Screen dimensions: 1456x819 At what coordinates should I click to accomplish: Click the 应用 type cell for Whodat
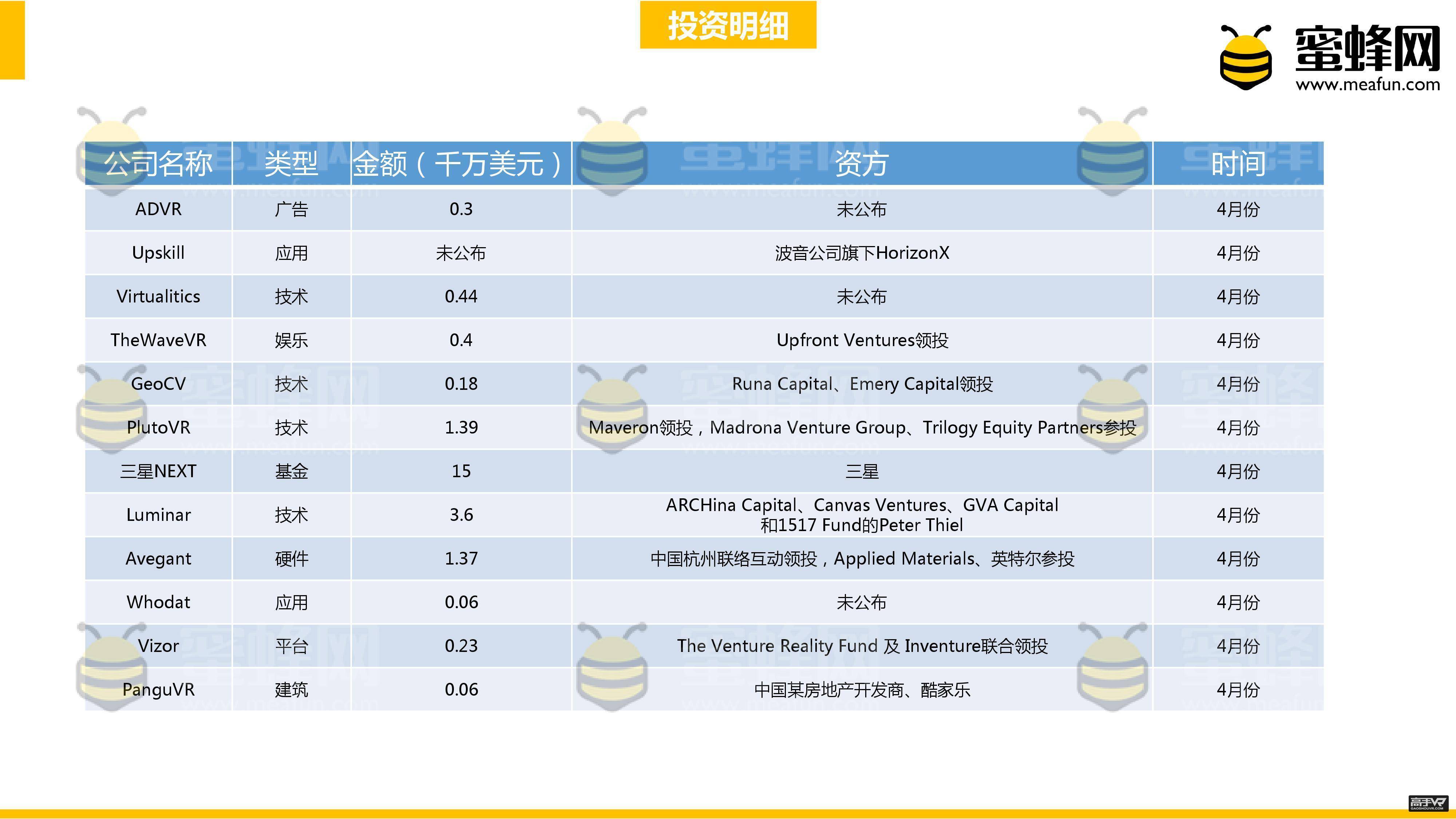pyautogui.click(x=292, y=602)
